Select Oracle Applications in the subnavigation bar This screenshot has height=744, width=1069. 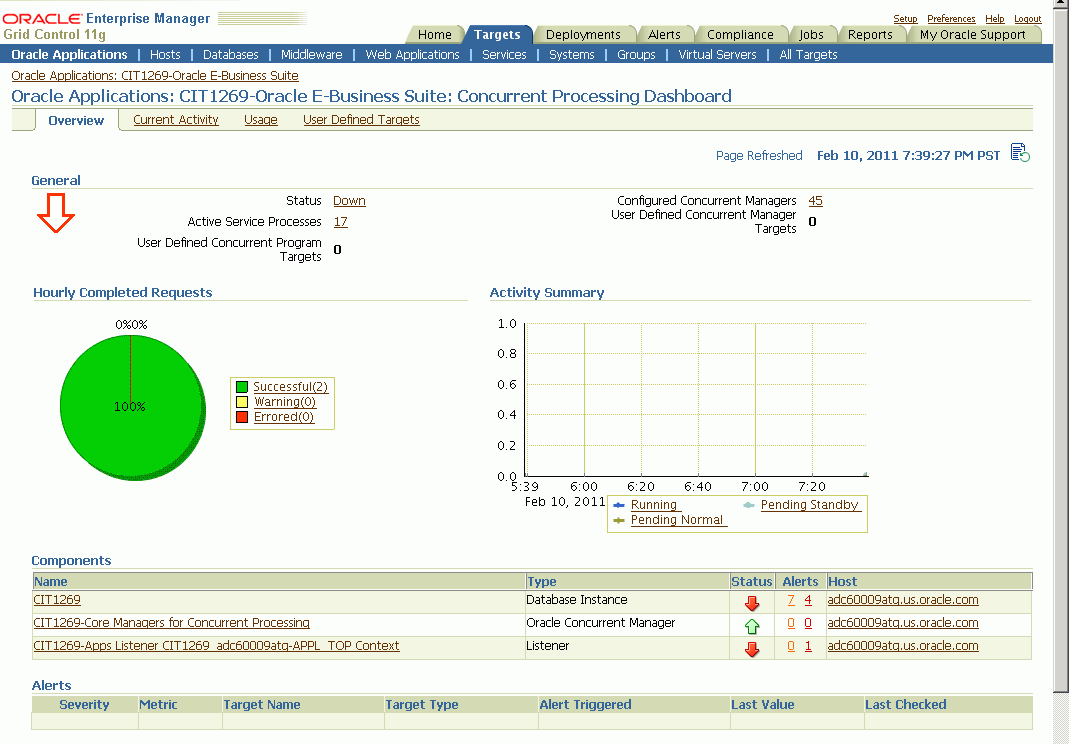pyautogui.click(x=70, y=55)
